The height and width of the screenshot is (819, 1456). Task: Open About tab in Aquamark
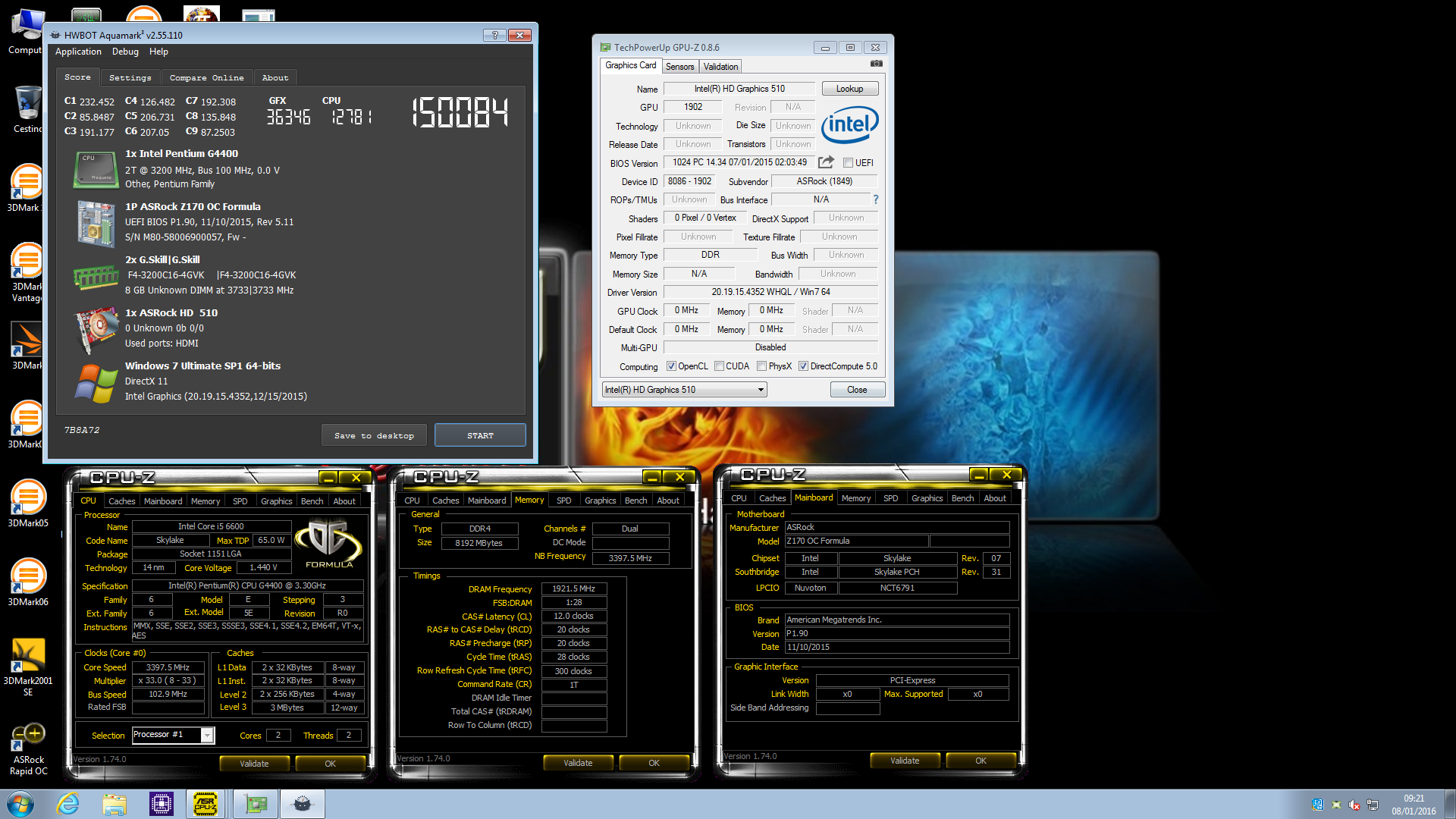[x=275, y=77]
